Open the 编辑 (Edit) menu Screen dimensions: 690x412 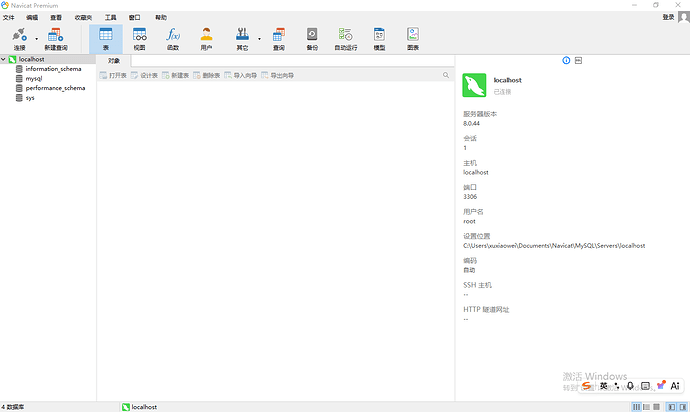[32, 17]
